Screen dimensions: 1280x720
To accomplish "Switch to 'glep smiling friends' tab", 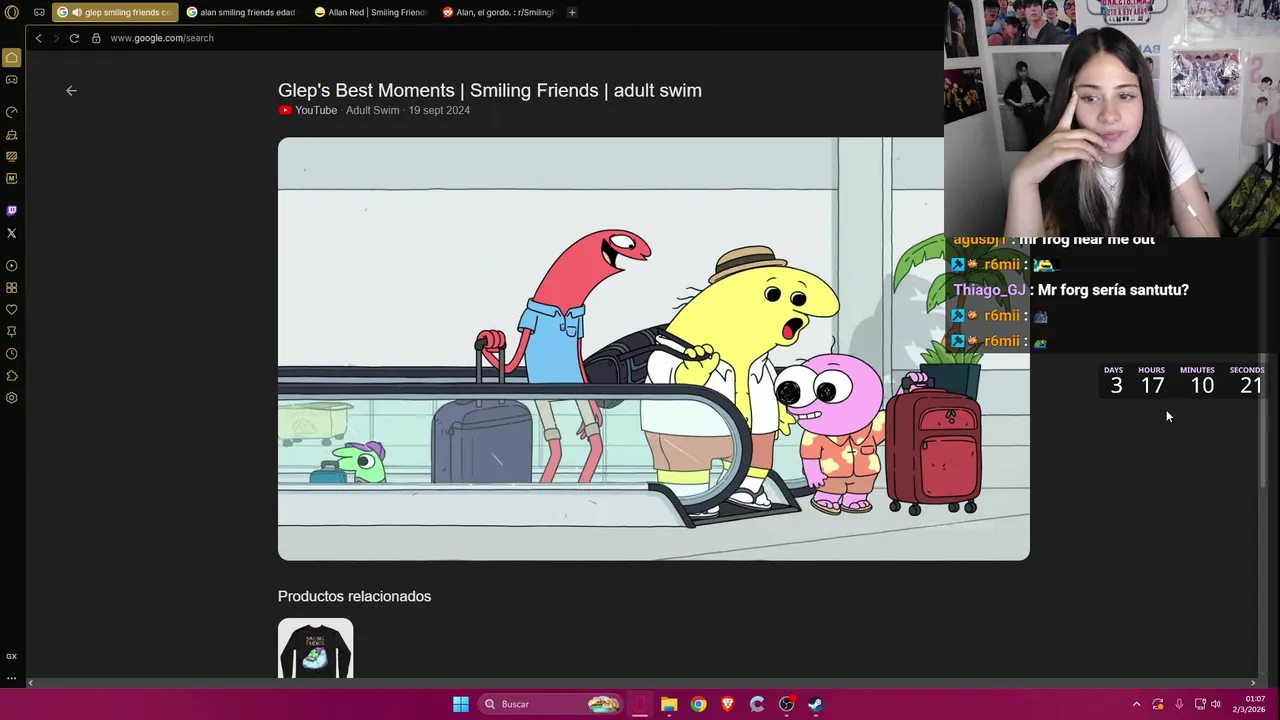I will (115, 12).
